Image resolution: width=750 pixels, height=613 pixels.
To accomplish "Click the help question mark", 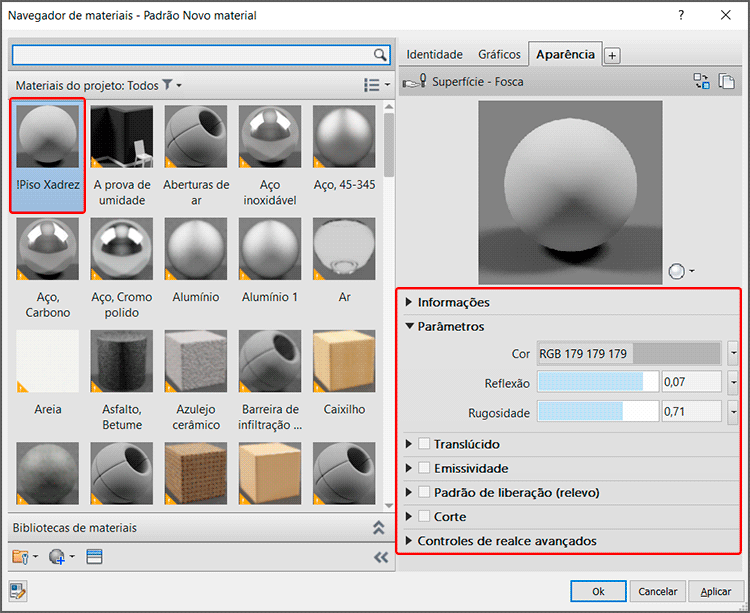I will coord(681,15).
